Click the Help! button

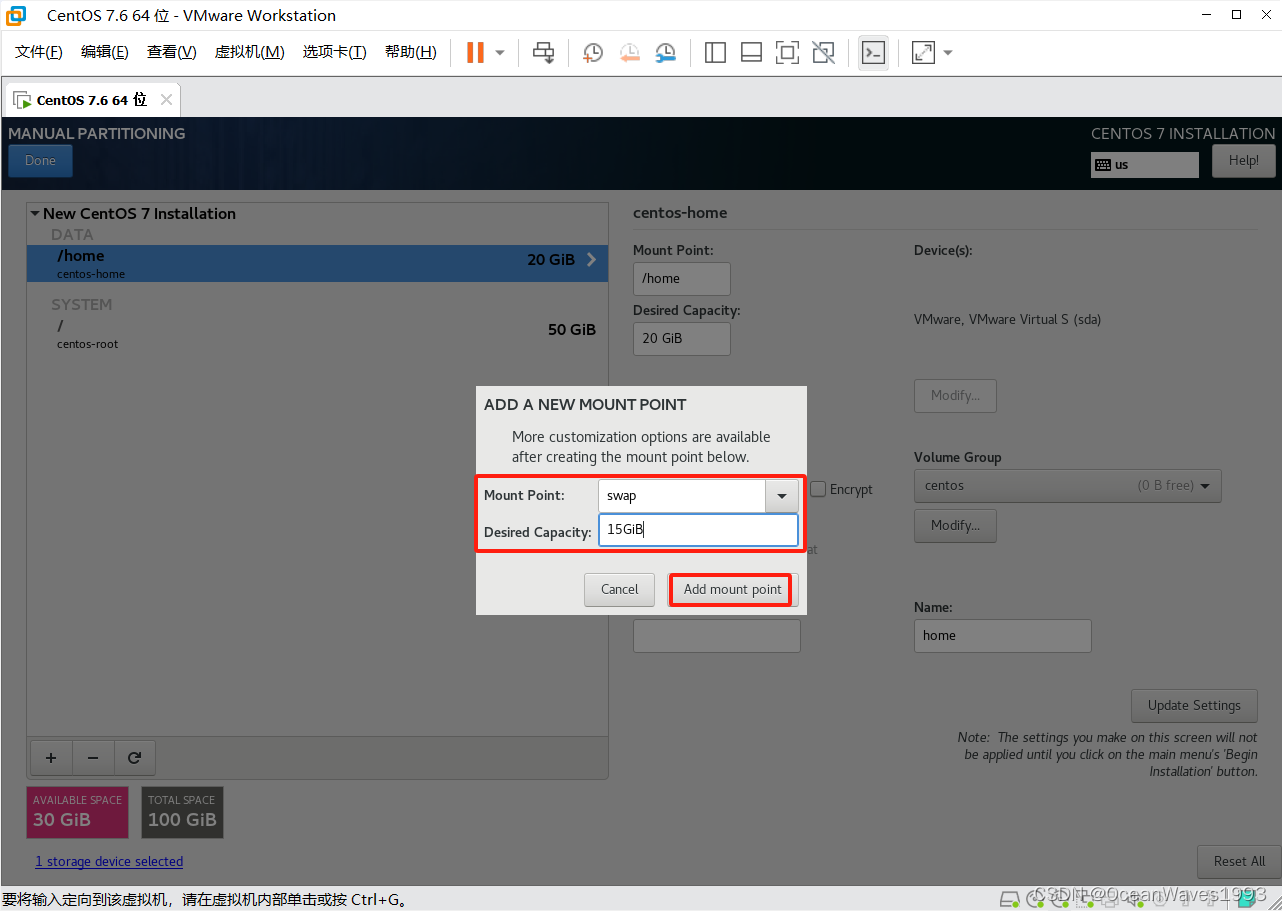tap(1244, 161)
